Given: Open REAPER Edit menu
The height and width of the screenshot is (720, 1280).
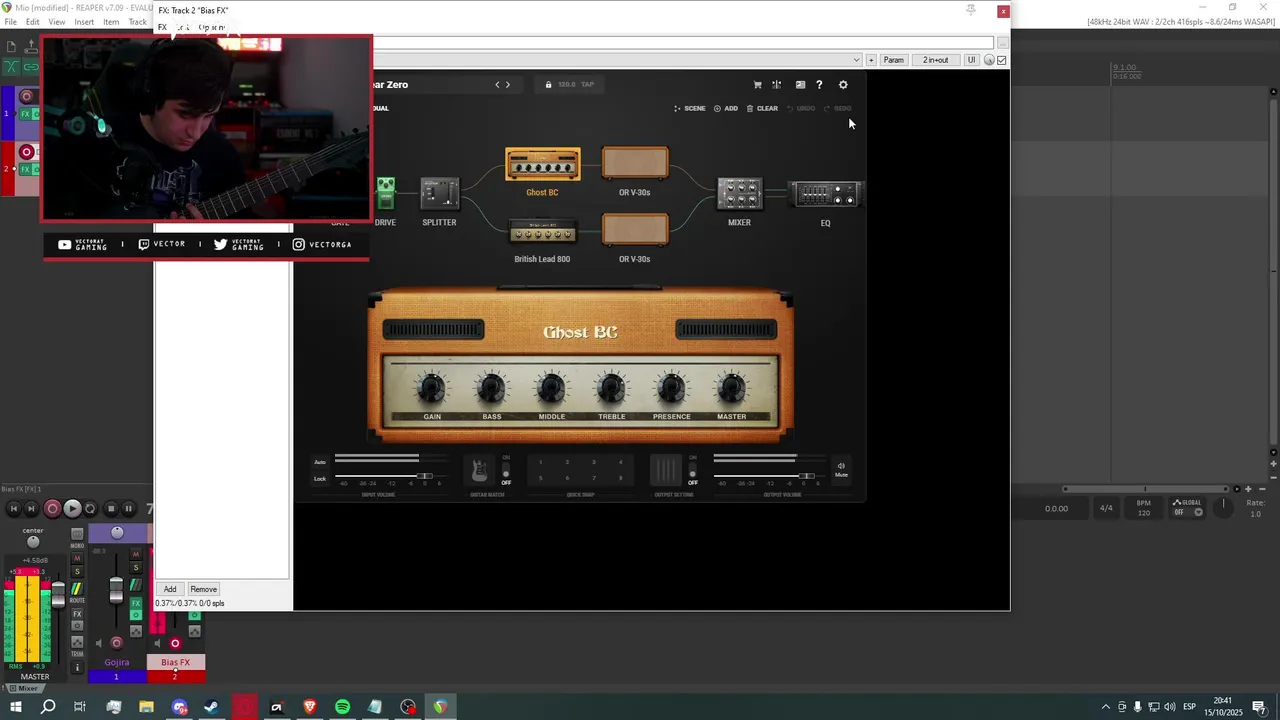Looking at the screenshot, I should pos(33,22).
